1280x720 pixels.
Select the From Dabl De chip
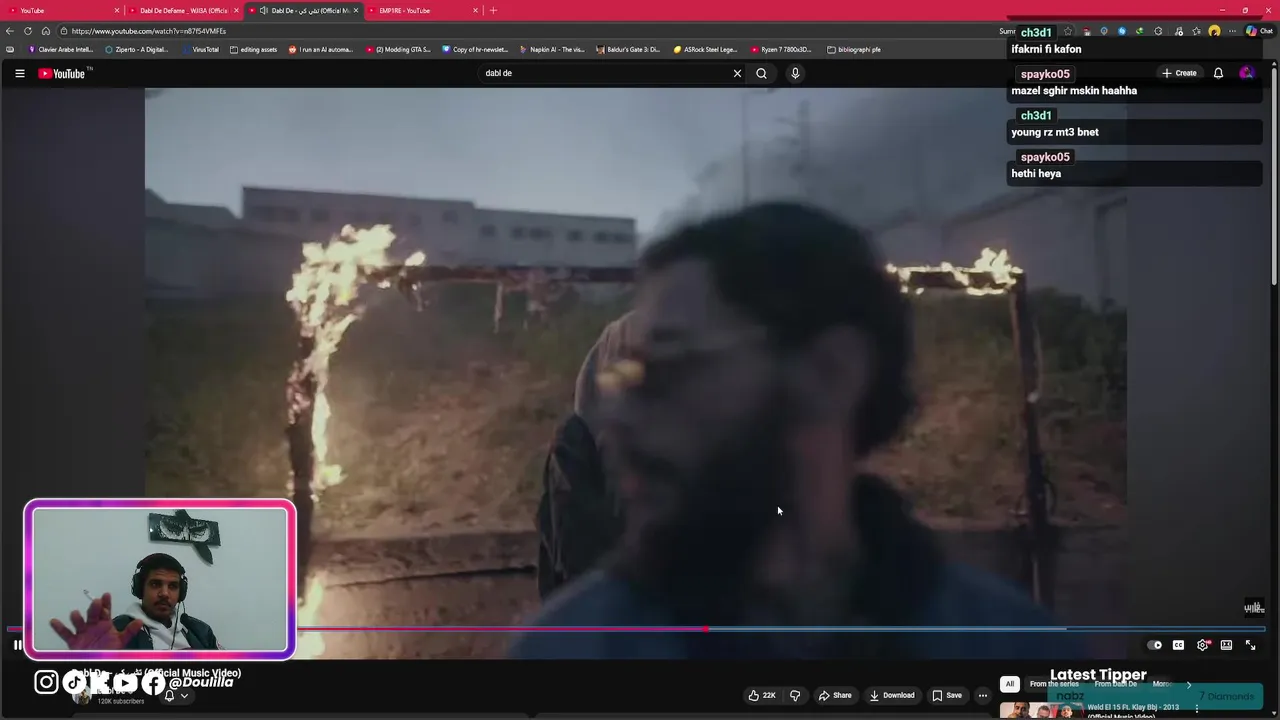tap(1116, 684)
